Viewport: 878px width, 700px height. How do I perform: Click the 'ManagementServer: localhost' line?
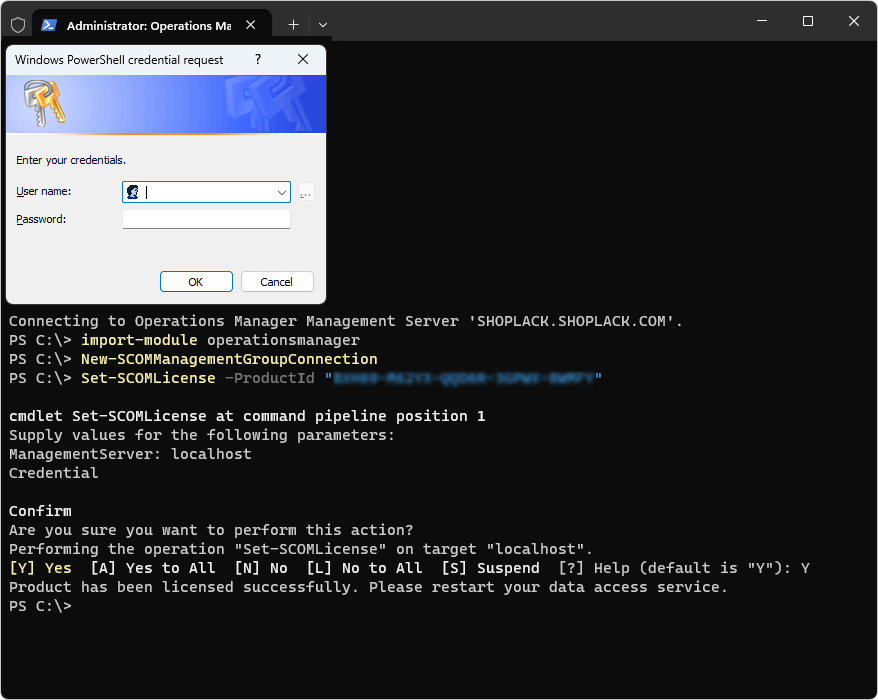pyautogui.click(x=130, y=454)
